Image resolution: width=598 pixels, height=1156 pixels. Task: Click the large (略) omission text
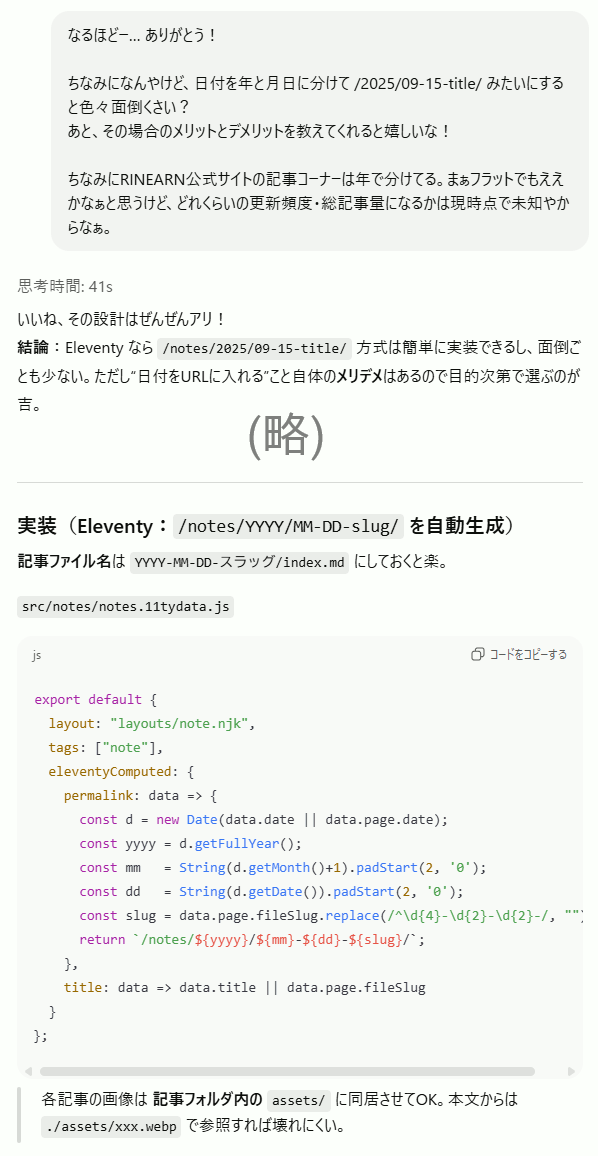[286, 435]
